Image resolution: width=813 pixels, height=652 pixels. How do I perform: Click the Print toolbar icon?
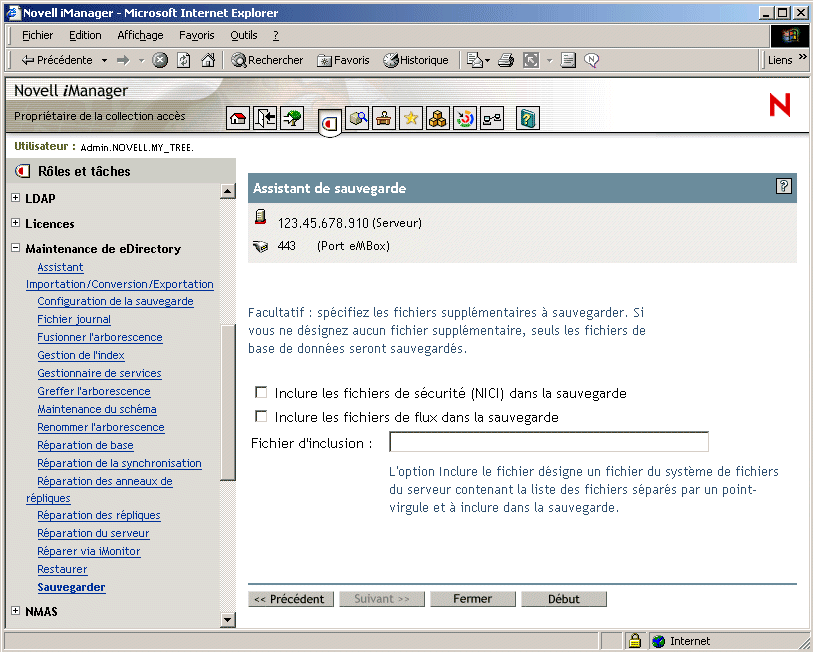(x=506, y=60)
